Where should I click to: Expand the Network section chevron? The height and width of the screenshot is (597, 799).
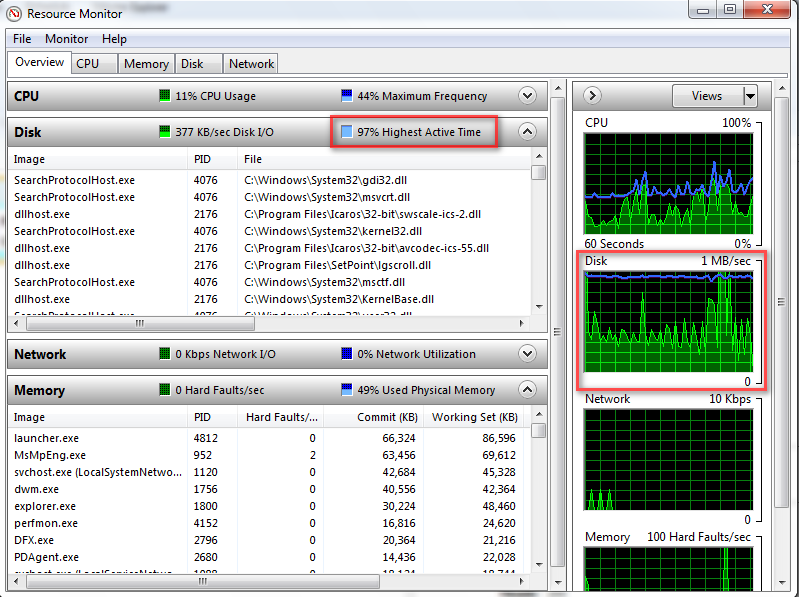(x=527, y=354)
